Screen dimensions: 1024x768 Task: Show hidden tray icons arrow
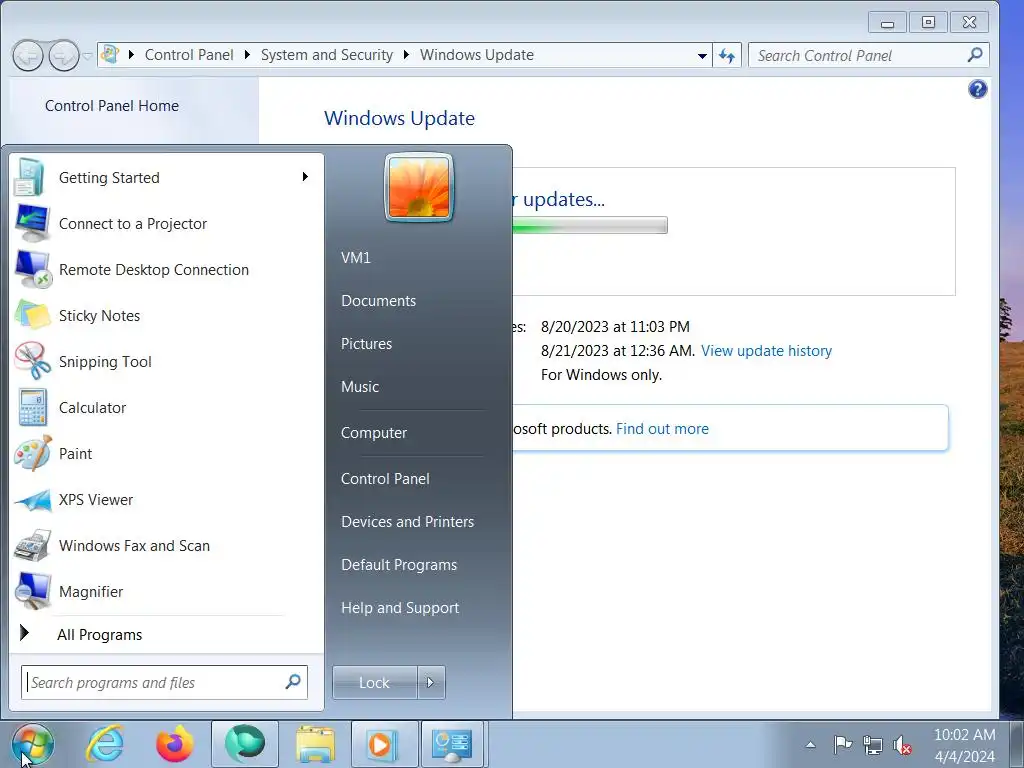click(810, 744)
